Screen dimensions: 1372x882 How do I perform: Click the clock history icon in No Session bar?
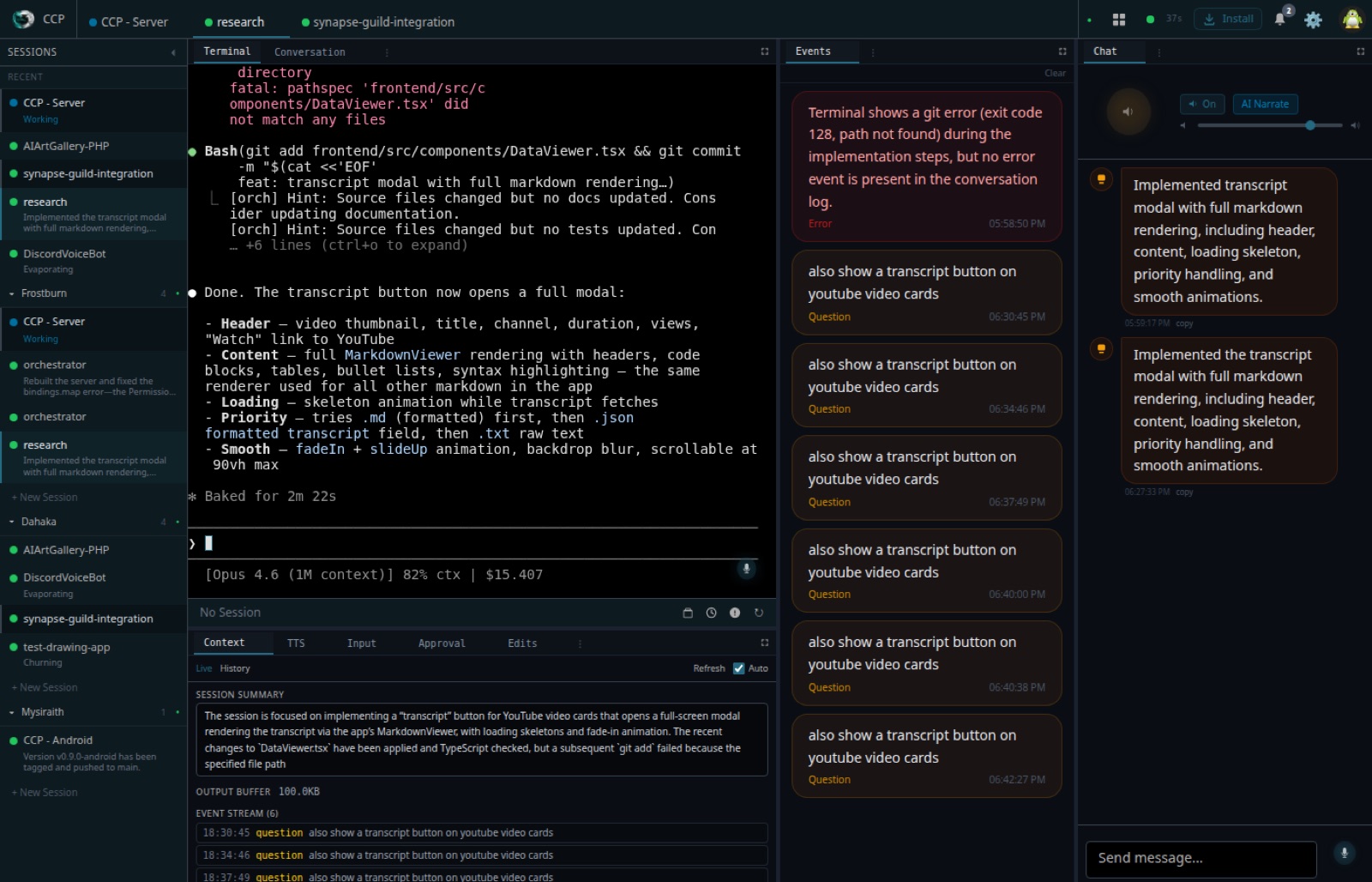coord(711,613)
